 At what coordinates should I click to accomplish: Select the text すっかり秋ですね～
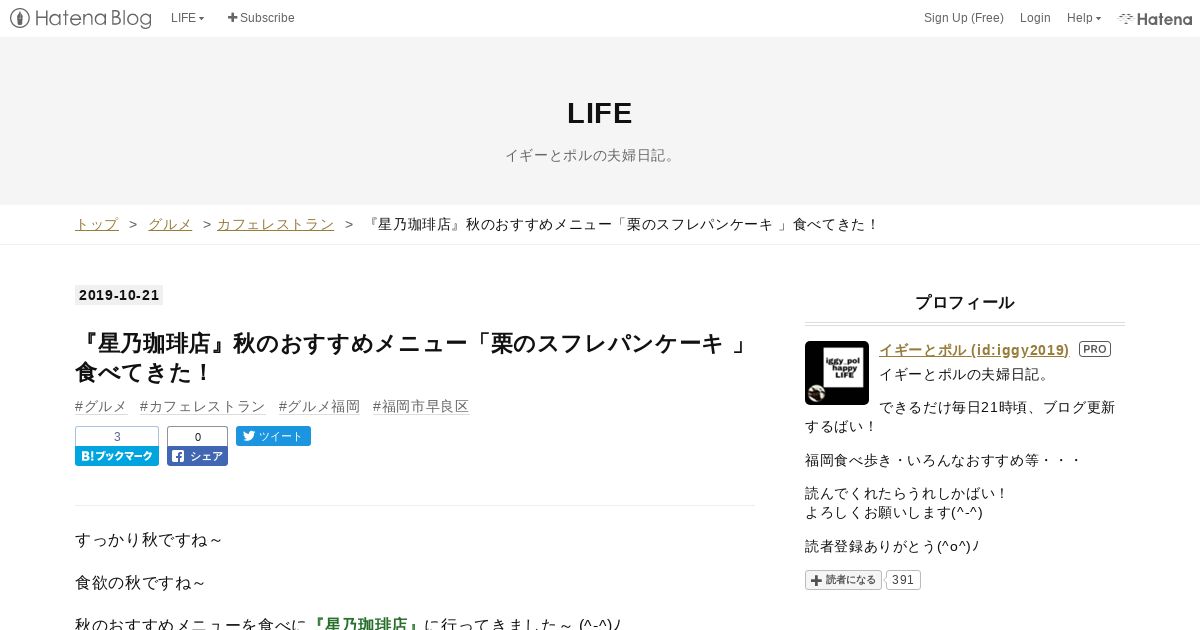148,540
